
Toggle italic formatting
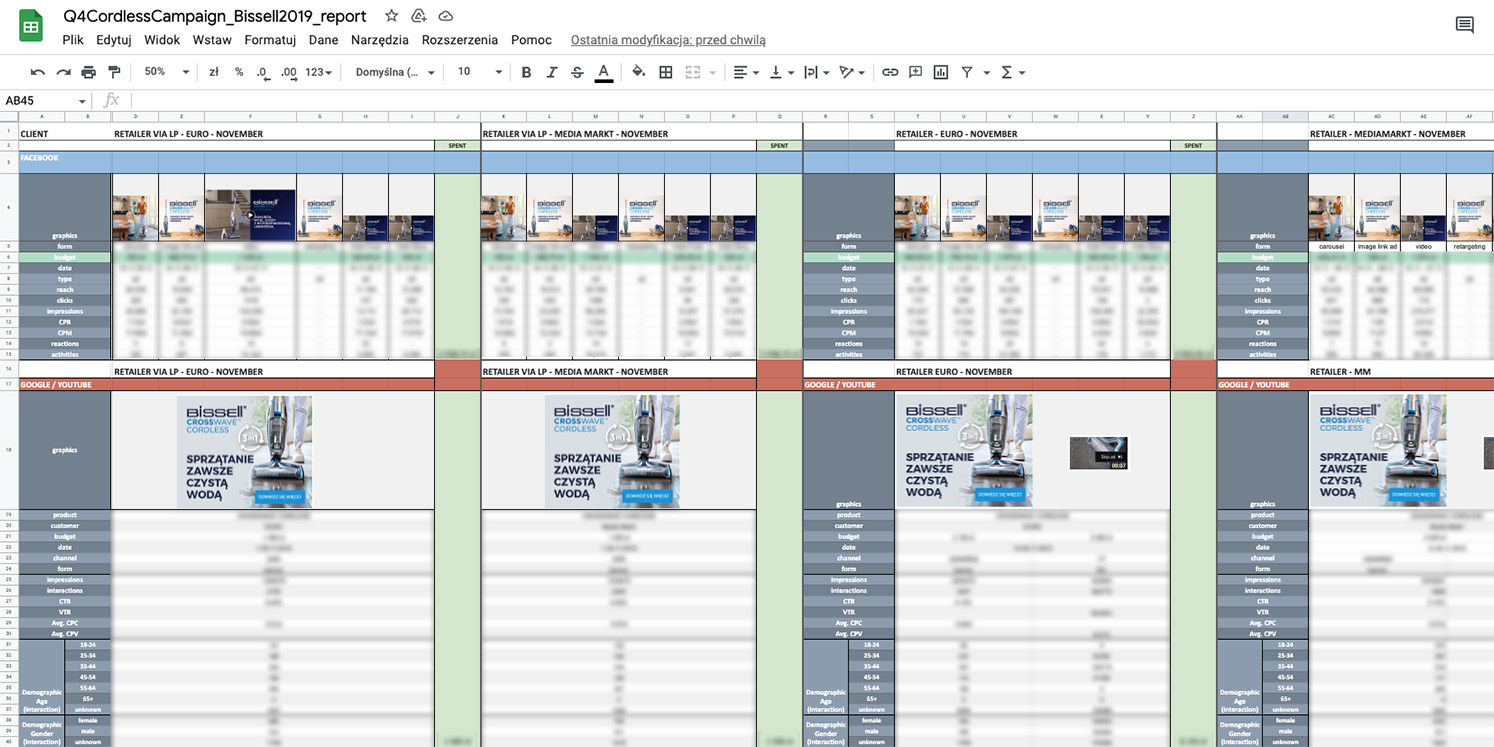coord(551,72)
